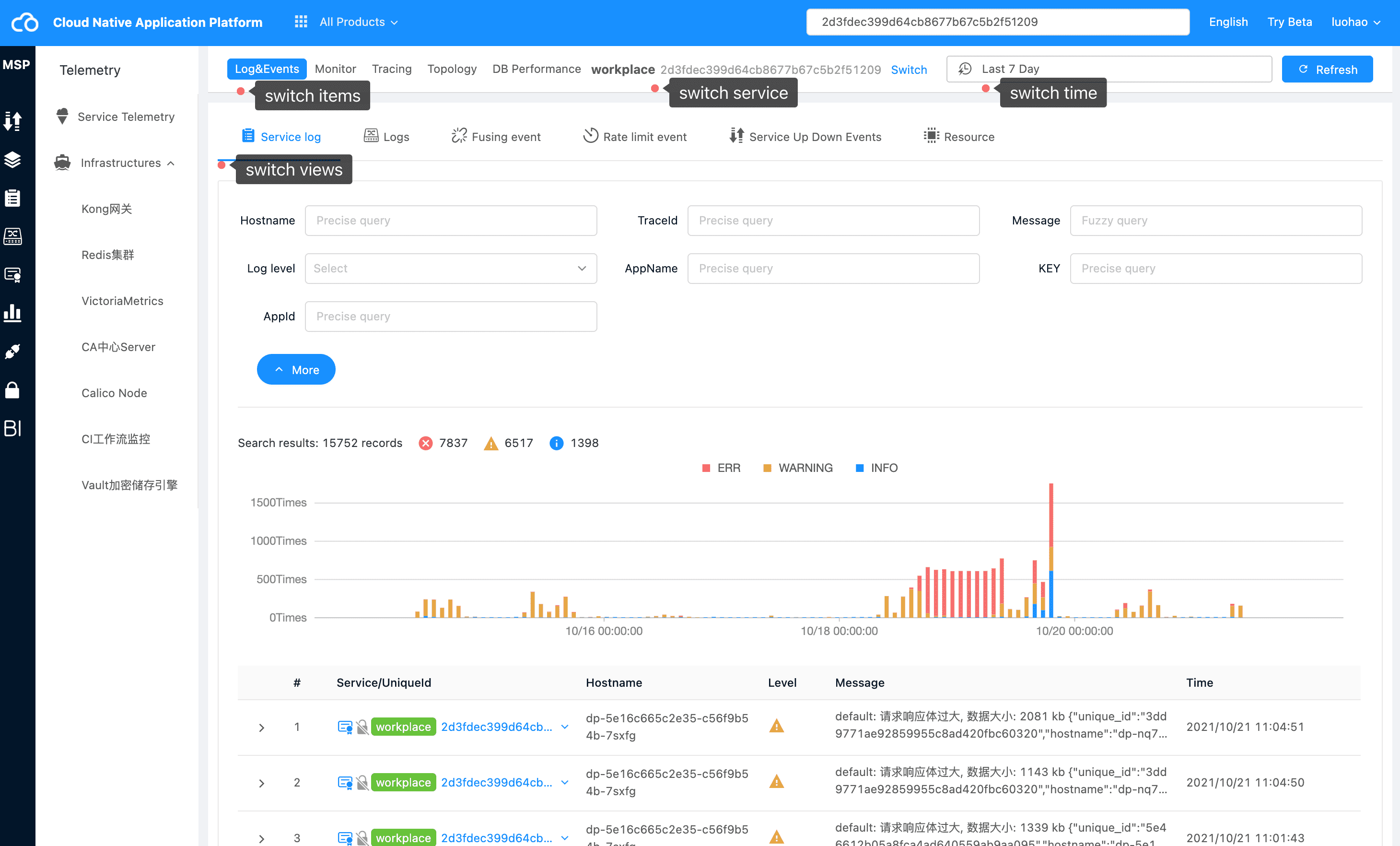Click the certificate icon in row 2
Viewport: 1400px width, 846px height.
(x=345, y=783)
